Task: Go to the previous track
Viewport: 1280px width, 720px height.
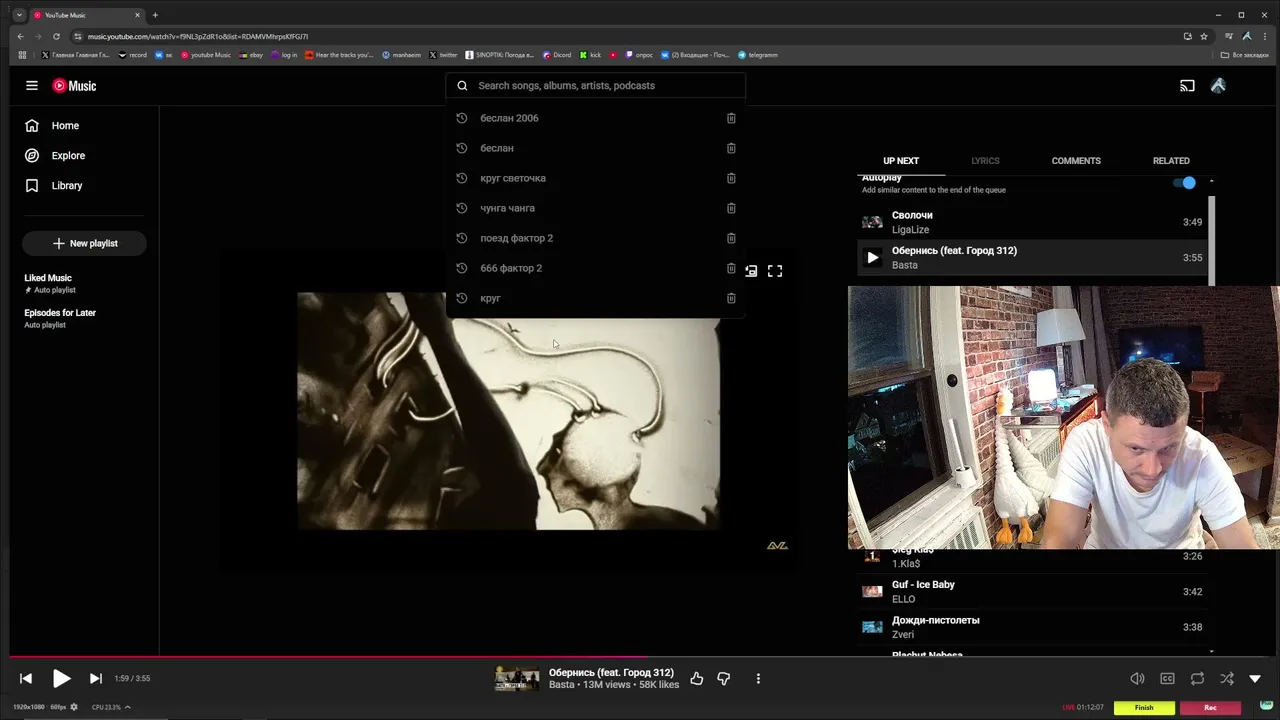Action: (26, 678)
